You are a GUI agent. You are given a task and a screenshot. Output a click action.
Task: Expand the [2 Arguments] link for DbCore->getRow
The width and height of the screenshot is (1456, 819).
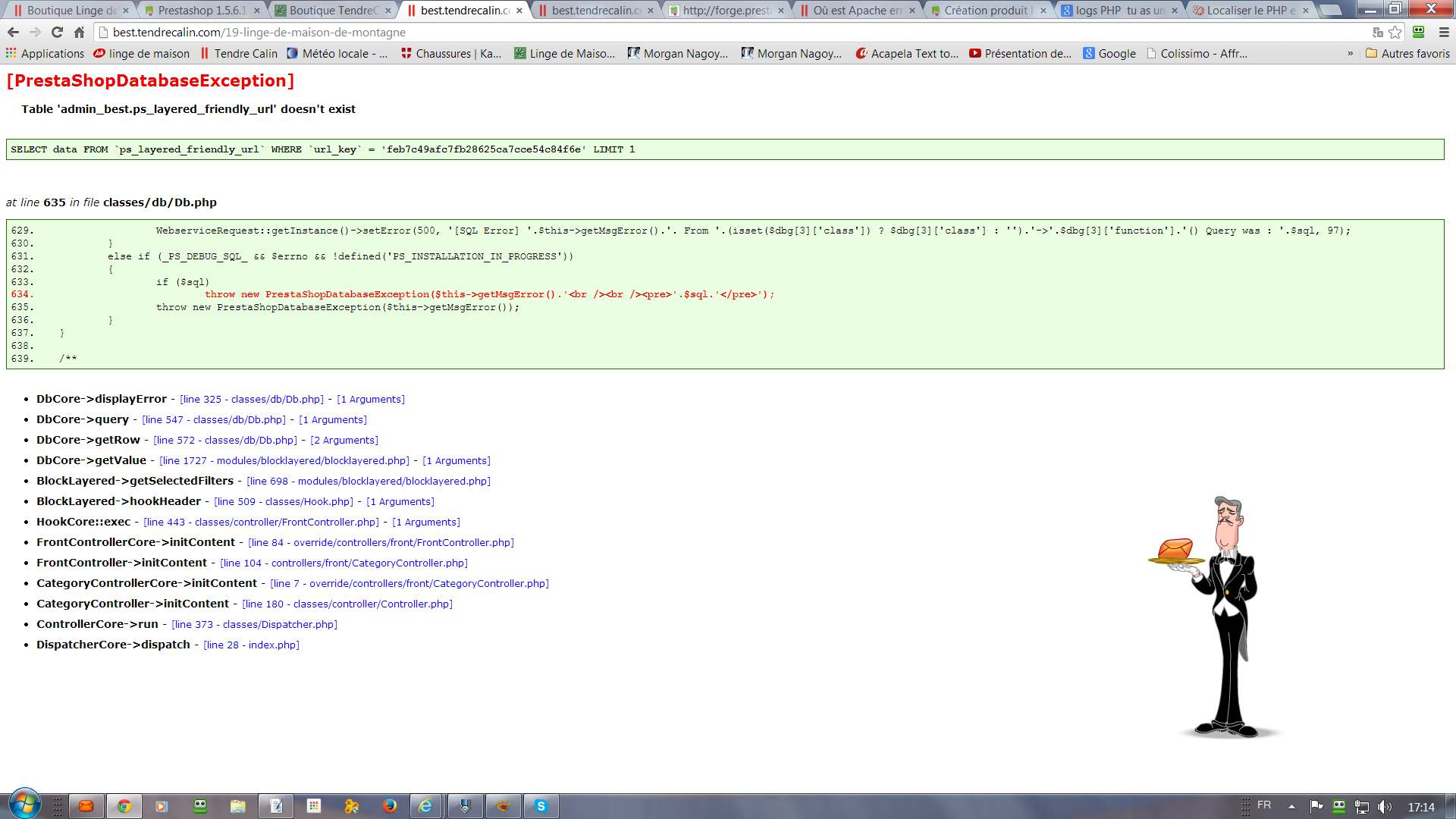[344, 440]
